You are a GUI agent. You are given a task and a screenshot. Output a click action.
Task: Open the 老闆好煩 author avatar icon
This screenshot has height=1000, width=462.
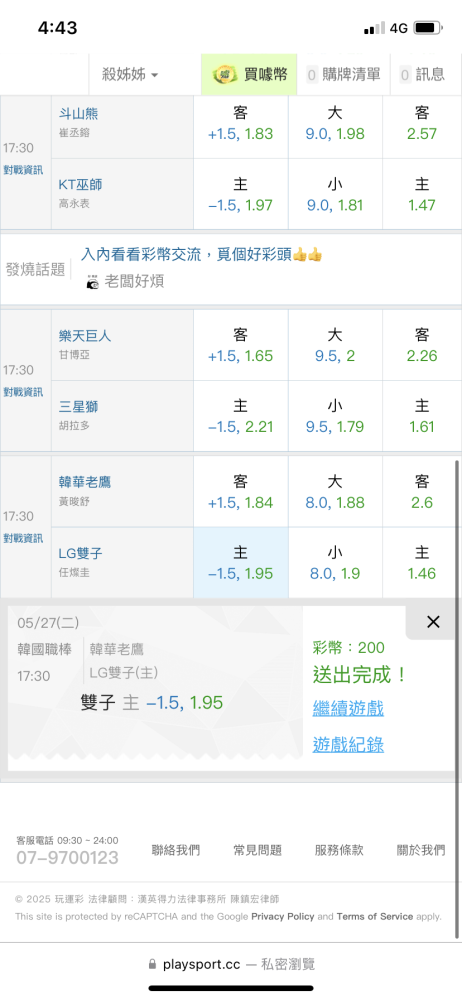[93, 281]
